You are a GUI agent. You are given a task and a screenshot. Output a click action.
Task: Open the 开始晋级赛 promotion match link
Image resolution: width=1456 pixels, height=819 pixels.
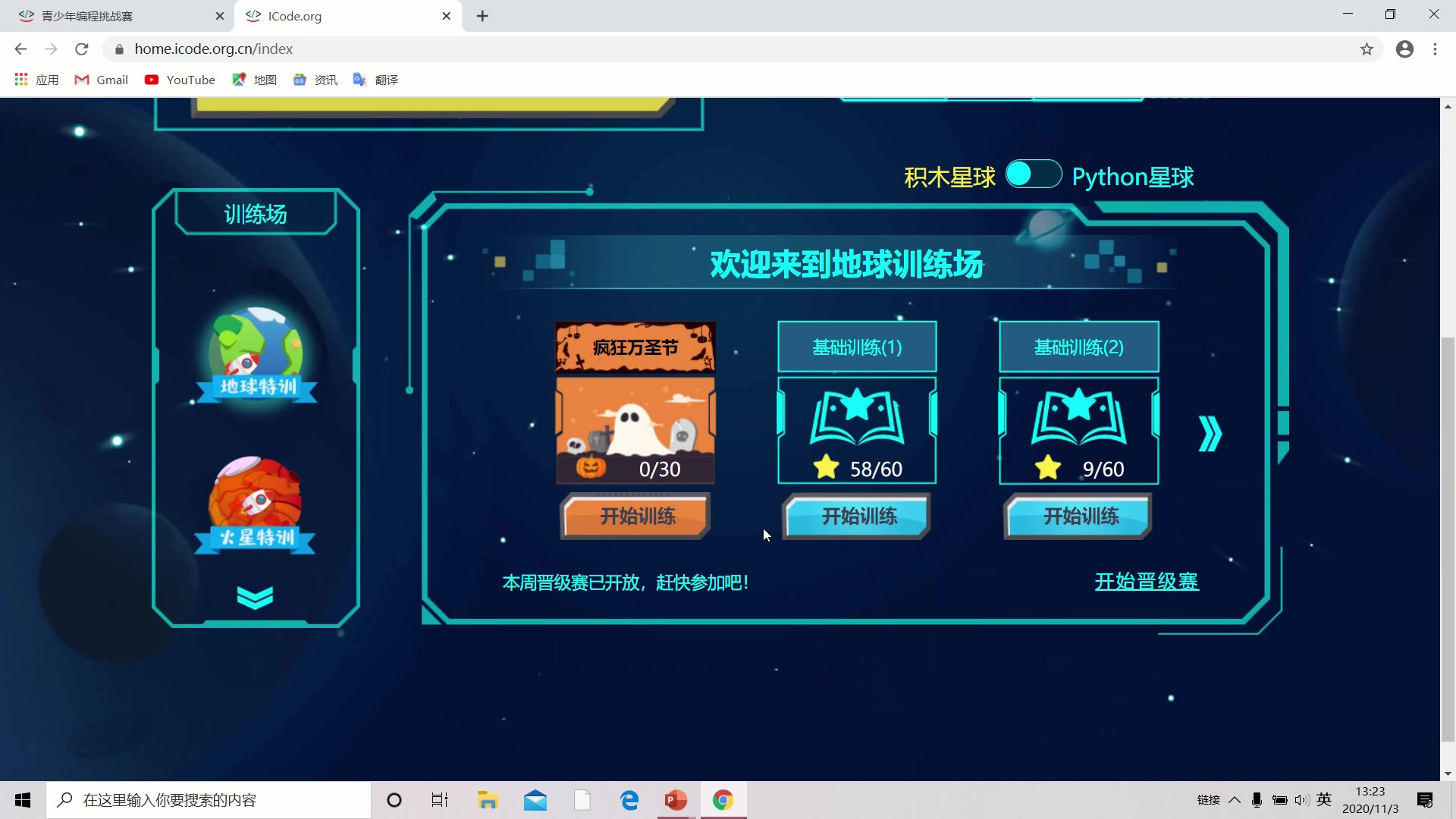1146,582
